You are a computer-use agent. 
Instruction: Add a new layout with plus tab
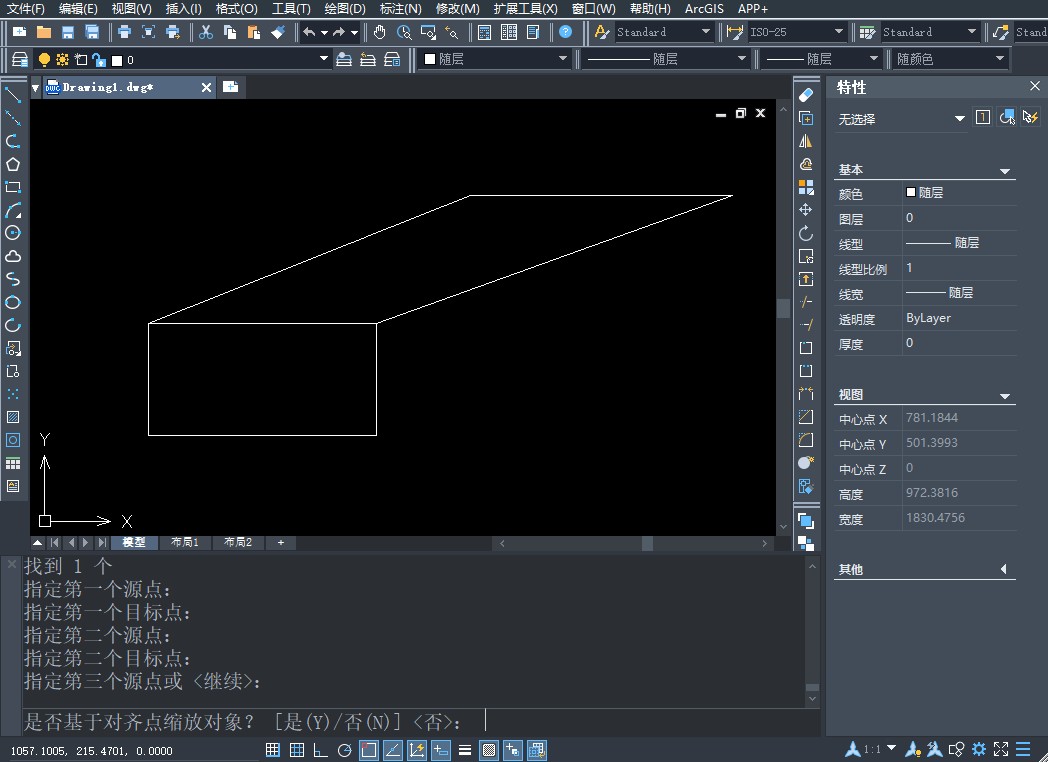[281, 542]
